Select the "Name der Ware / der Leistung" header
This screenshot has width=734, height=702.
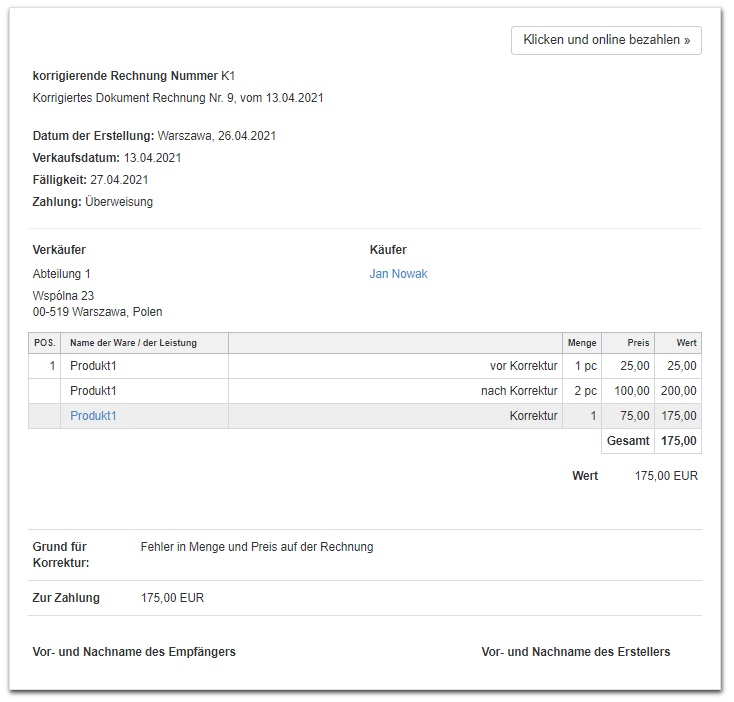[133, 343]
